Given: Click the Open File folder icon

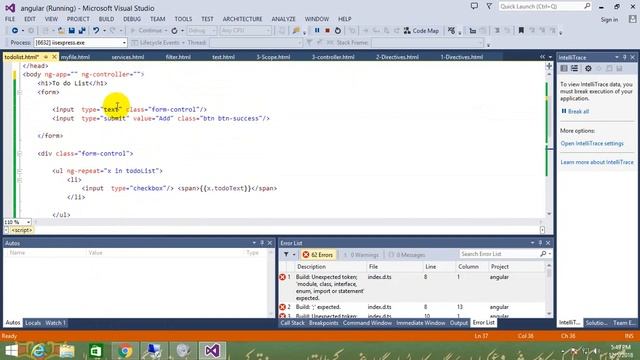Looking at the screenshot, I should pyautogui.click(x=61, y=31).
